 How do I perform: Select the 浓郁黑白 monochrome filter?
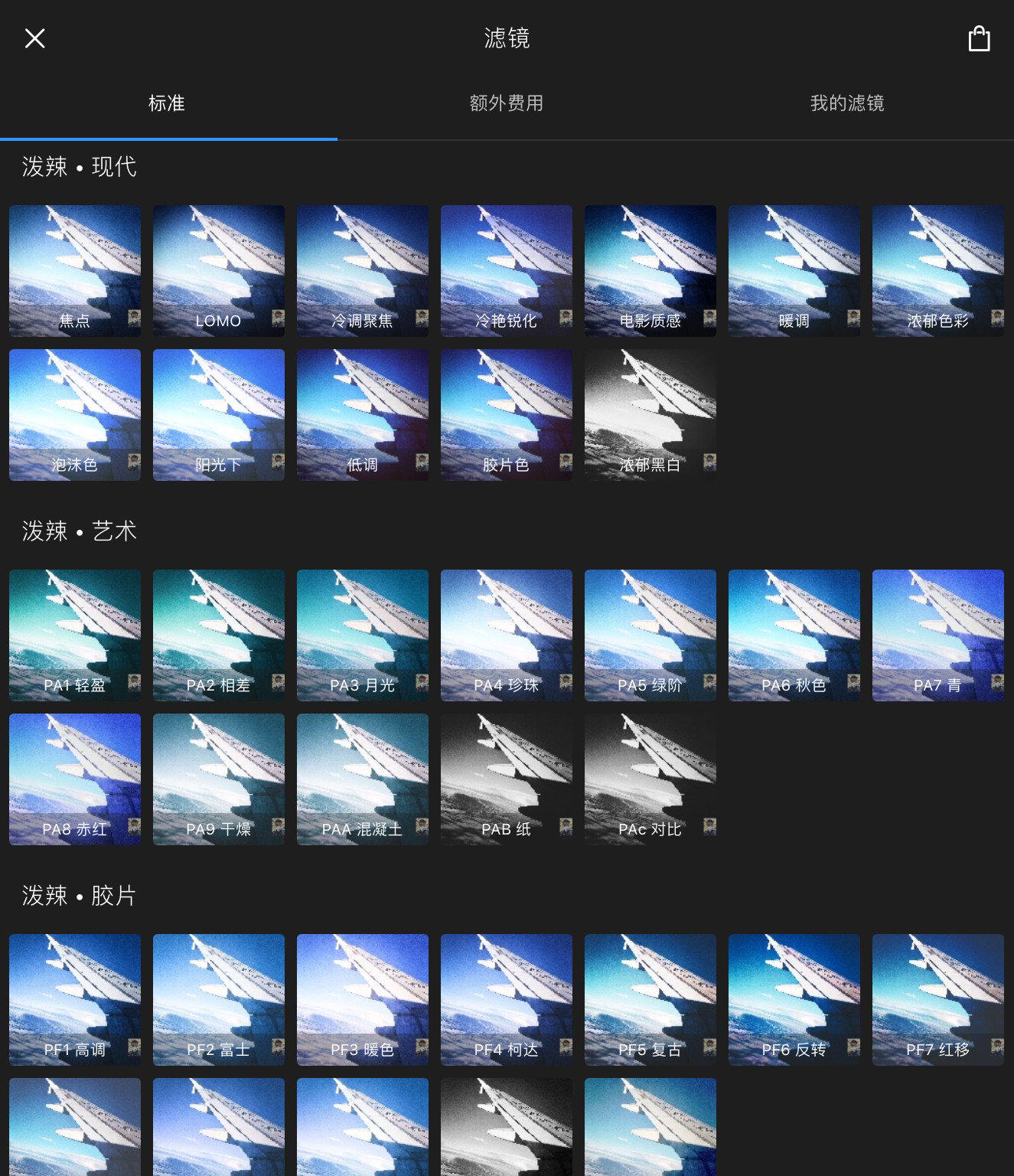[x=650, y=415]
